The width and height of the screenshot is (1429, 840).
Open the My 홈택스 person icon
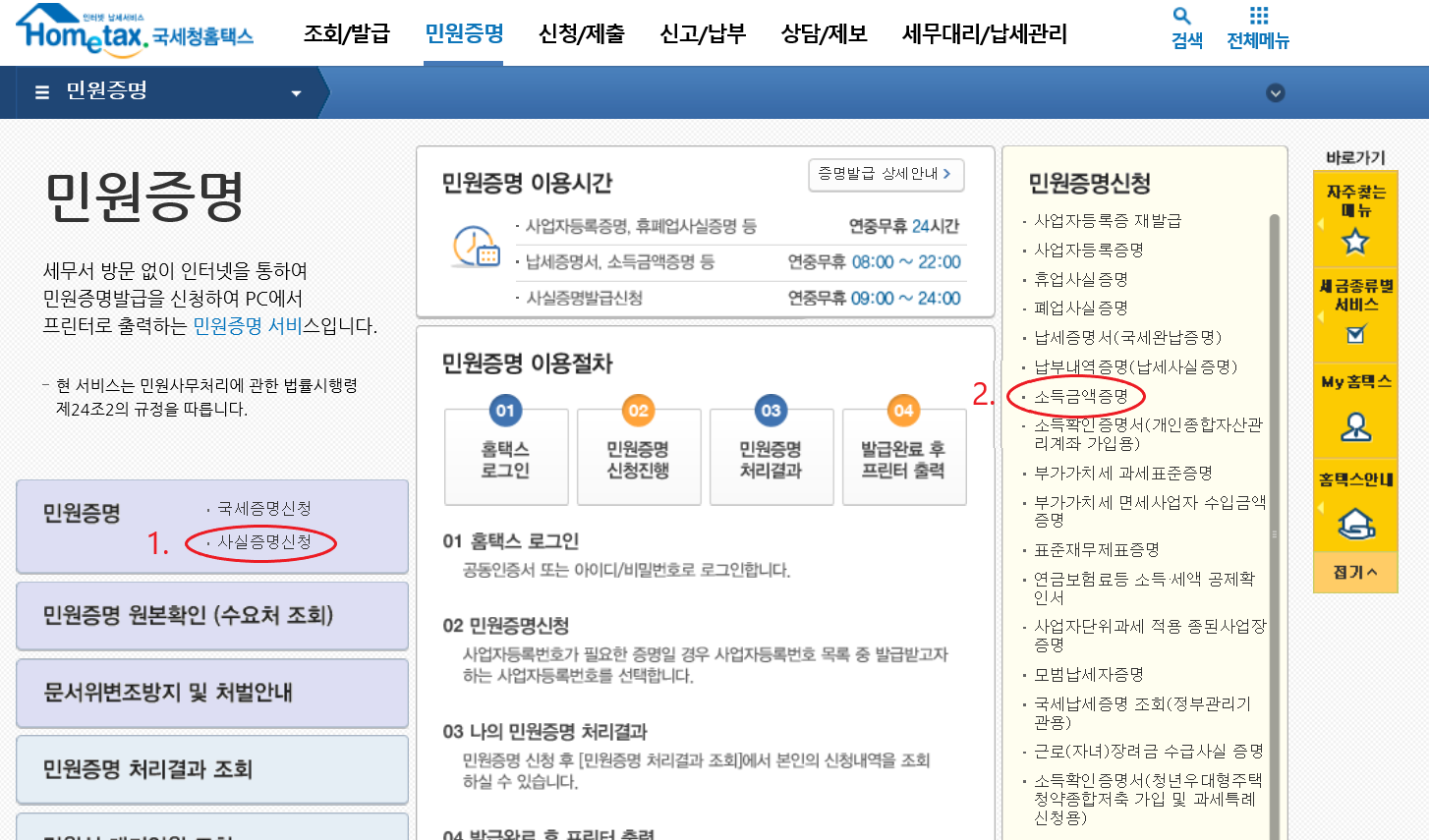[1355, 426]
